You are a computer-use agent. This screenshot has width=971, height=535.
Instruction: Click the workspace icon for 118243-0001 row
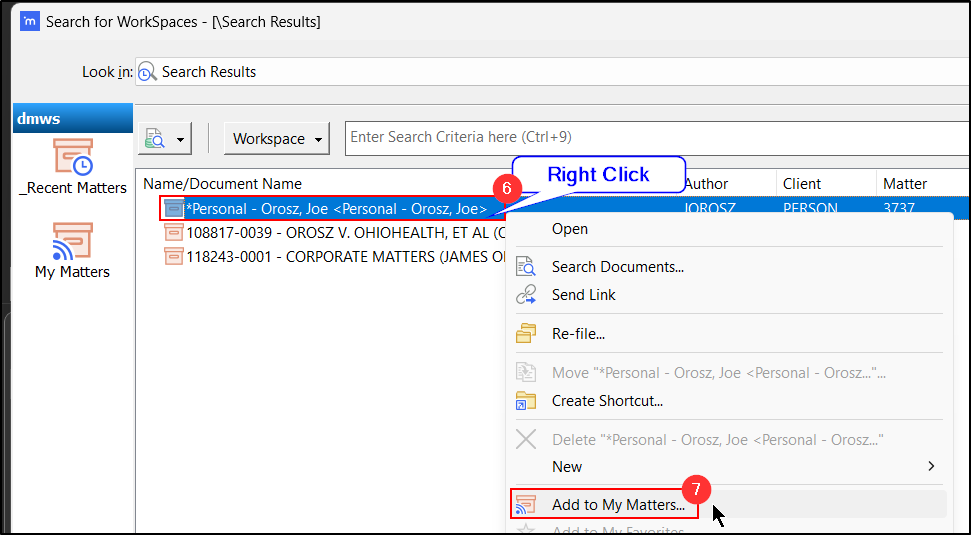pyautogui.click(x=173, y=256)
